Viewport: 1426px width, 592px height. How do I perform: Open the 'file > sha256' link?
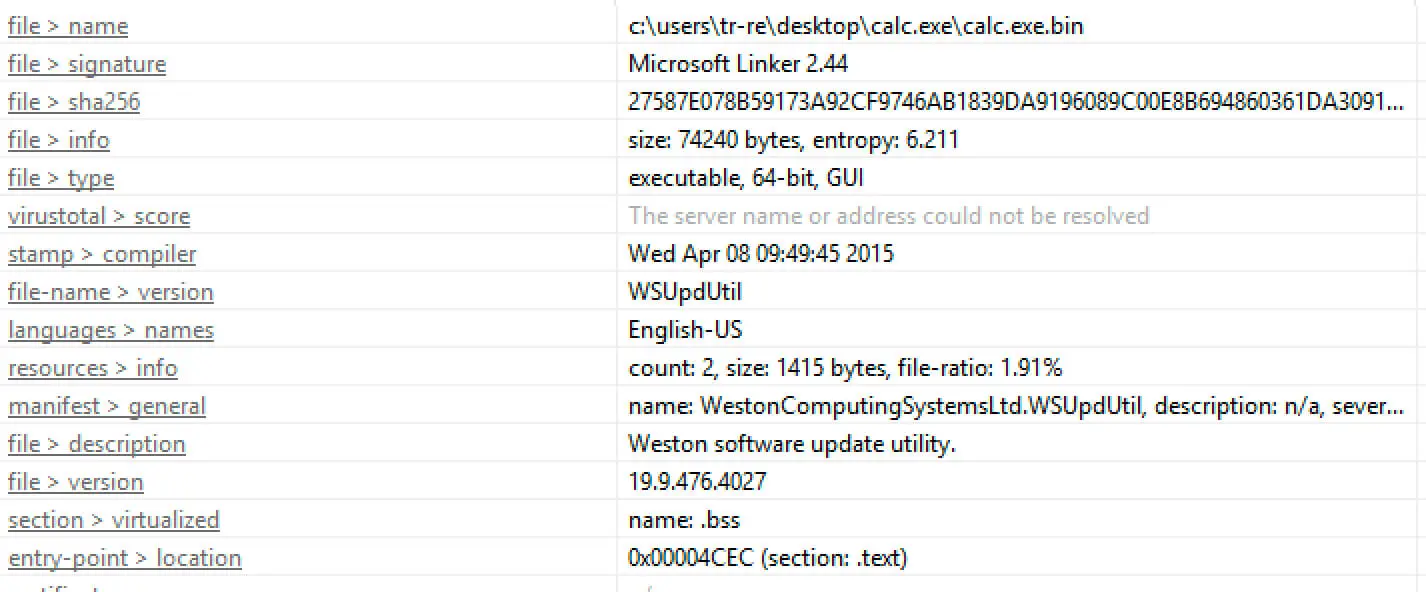74,103
